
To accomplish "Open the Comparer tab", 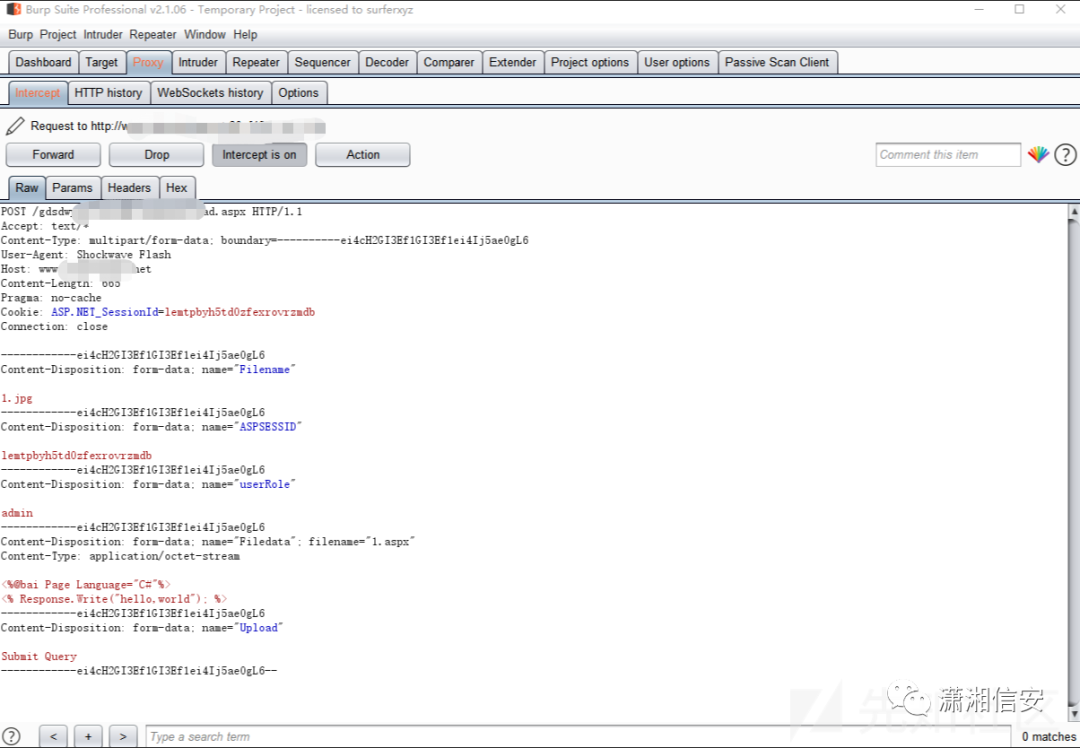I will tap(449, 62).
